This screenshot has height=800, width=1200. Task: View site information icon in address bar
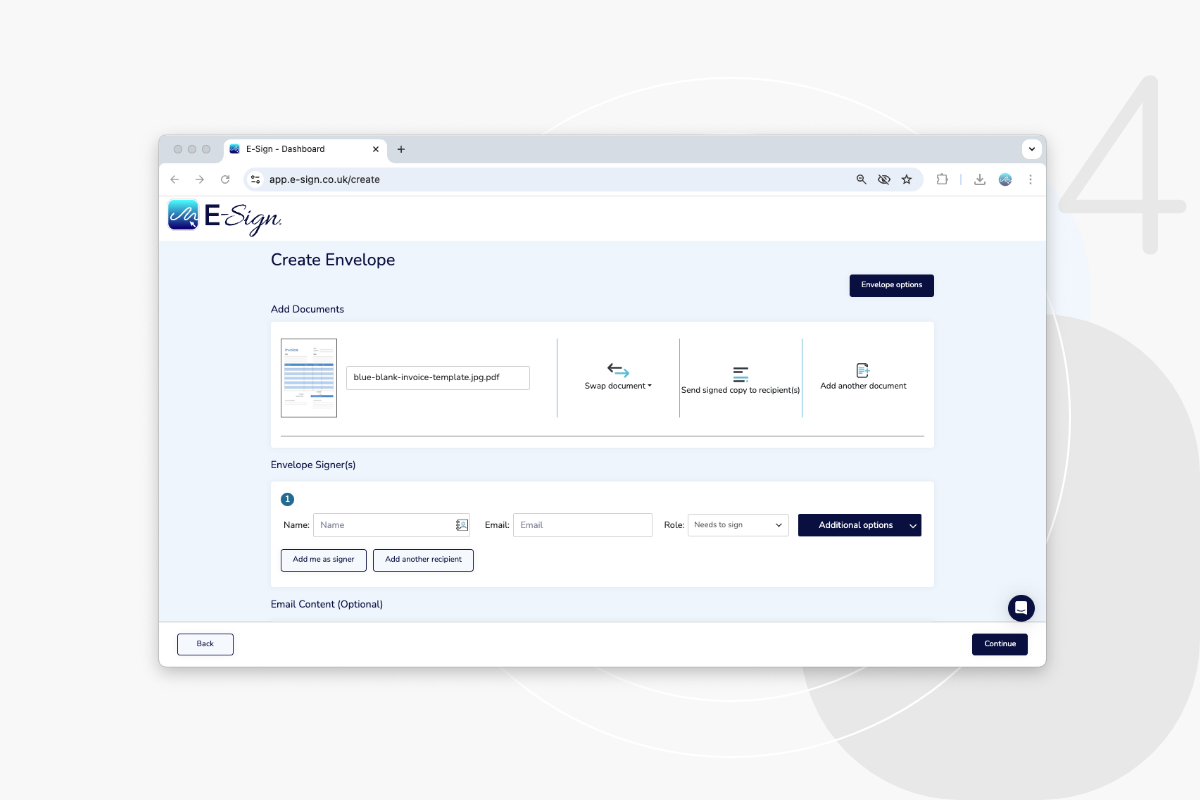pyautogui.click(x=256, y=179)
